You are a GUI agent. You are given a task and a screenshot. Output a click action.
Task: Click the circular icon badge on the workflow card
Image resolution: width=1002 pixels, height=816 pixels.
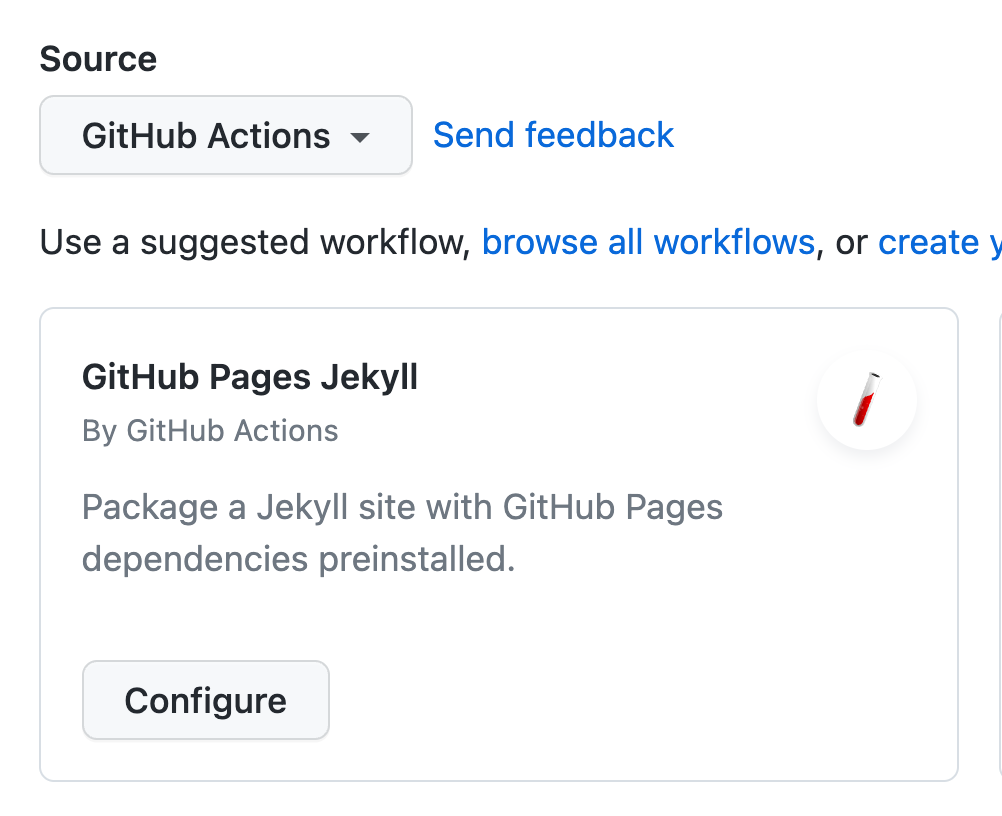coord(867,399)
